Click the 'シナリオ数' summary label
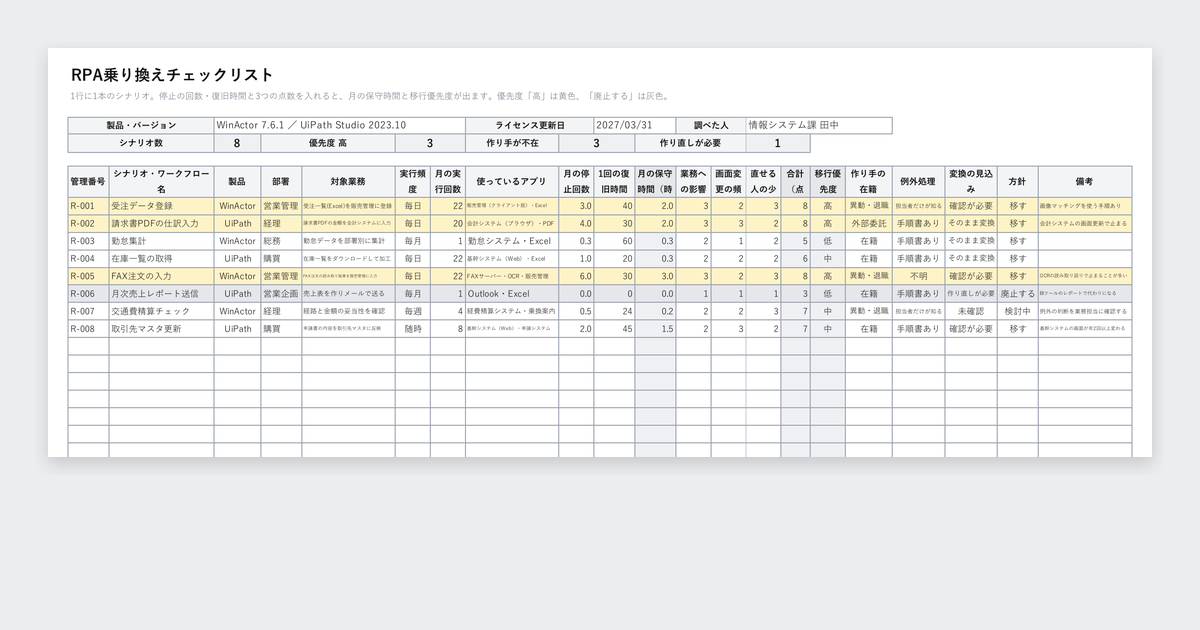 [141, 143]
